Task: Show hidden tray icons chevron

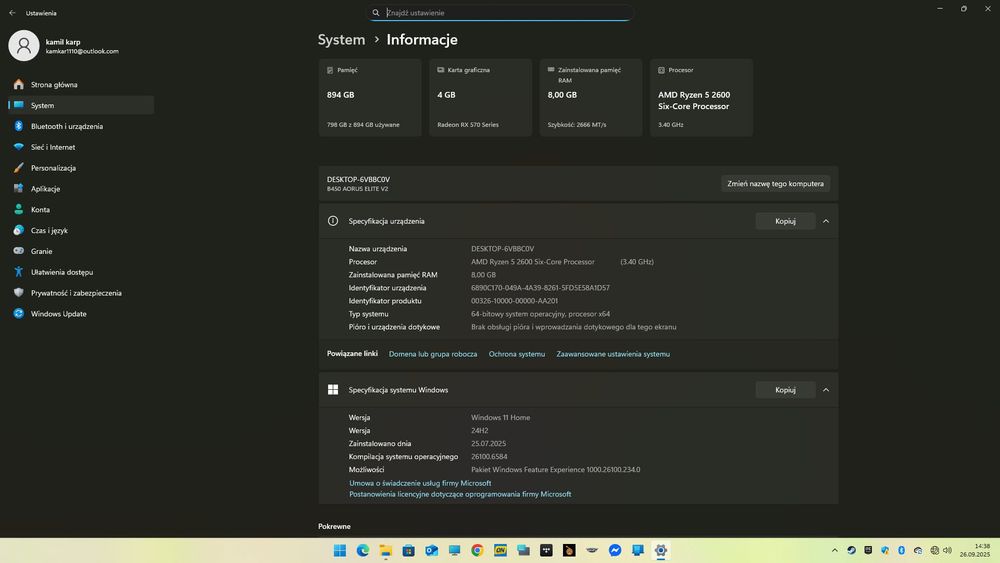Action: pos(834,550)
